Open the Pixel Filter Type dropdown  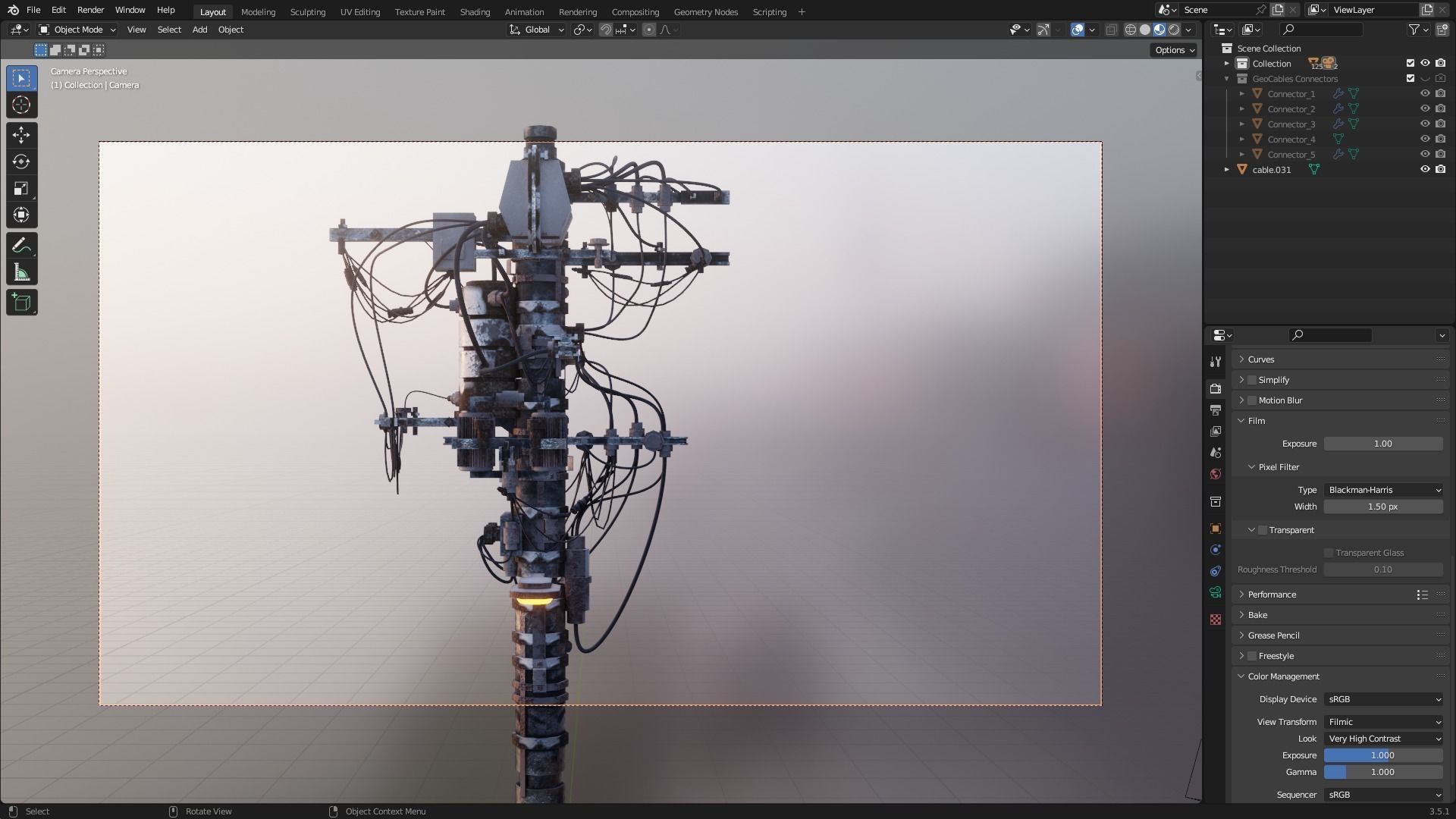pyautogui.click(x=1383, y=490)
